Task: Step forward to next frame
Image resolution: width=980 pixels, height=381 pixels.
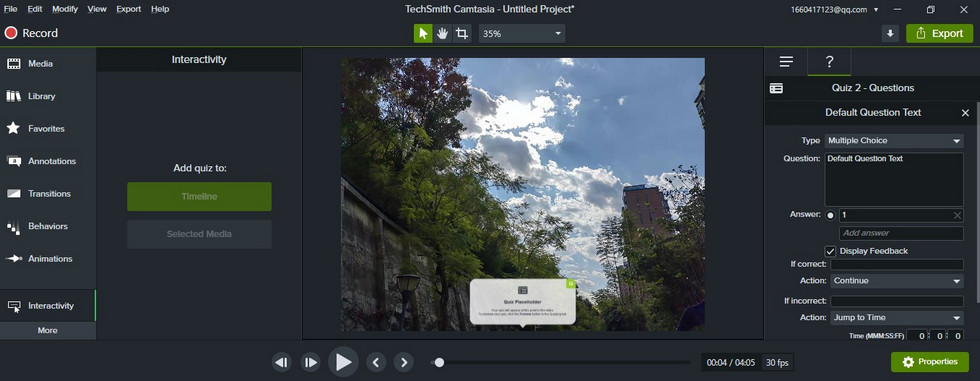Action: click(310, 362)
